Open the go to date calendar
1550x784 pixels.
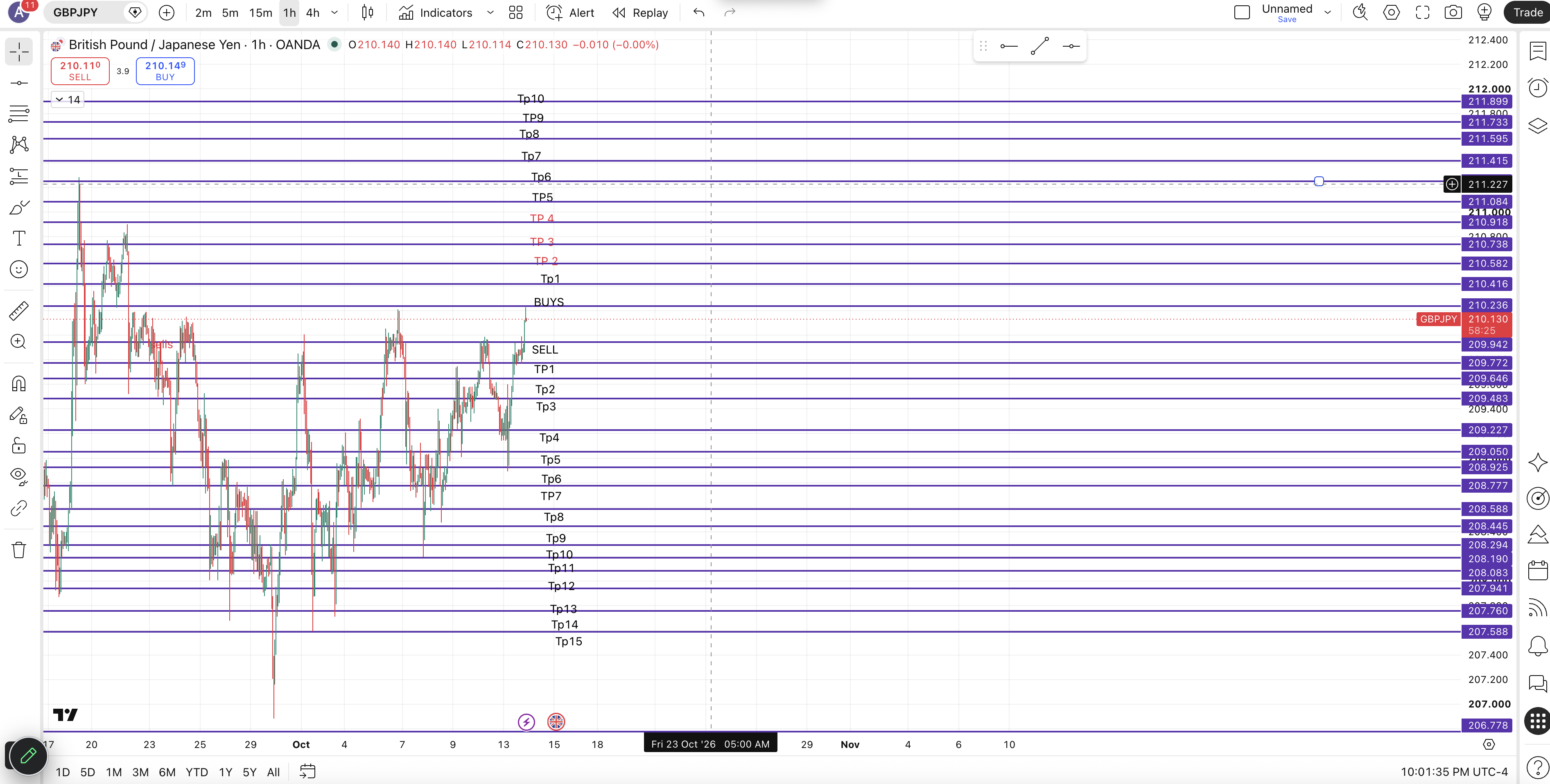tap(307, 771)
